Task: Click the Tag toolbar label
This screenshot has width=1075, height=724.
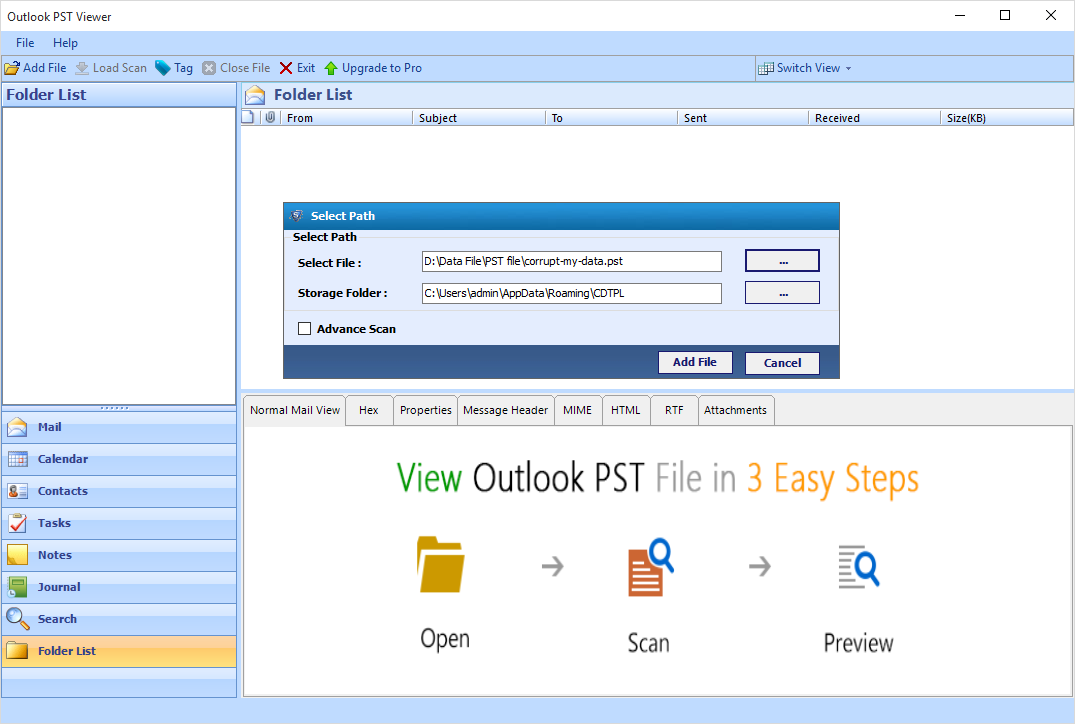Action: tap(183, 68)
